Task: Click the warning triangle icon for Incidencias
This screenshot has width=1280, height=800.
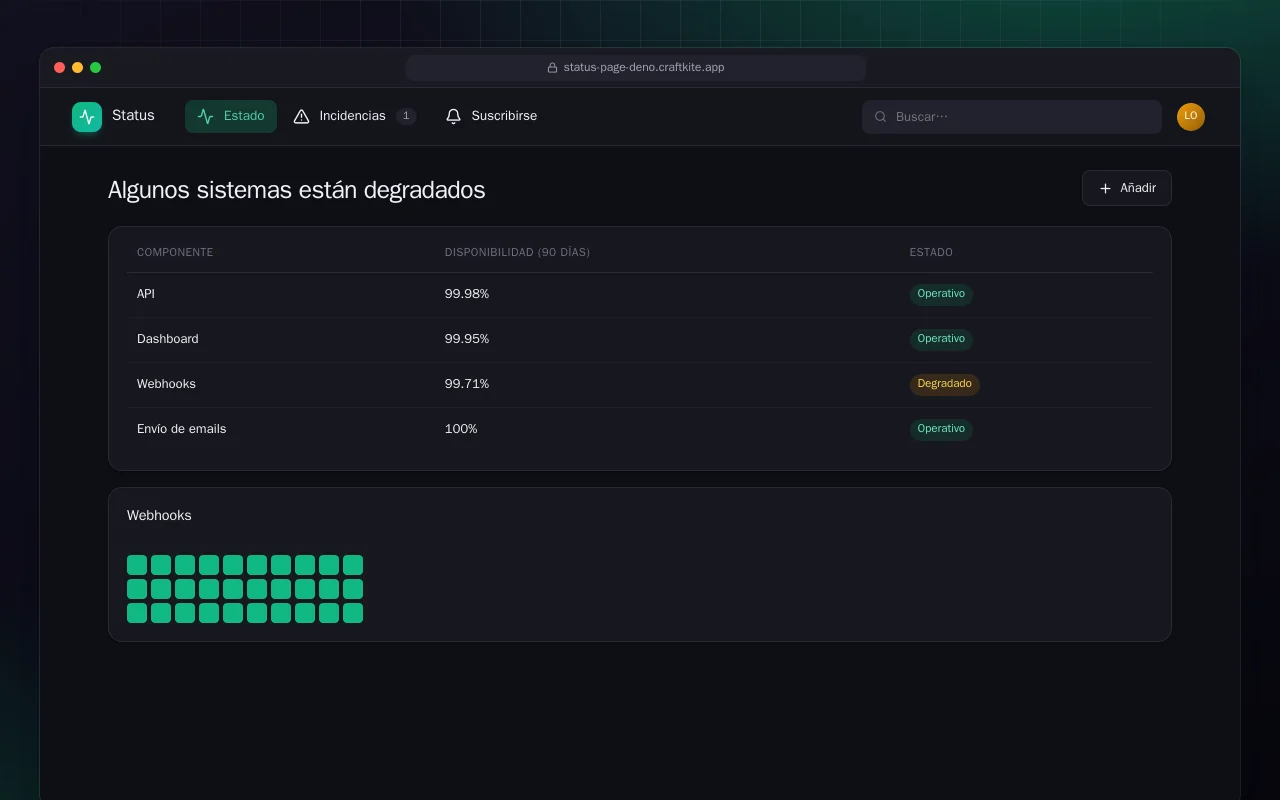Action: tap(301, 116)
